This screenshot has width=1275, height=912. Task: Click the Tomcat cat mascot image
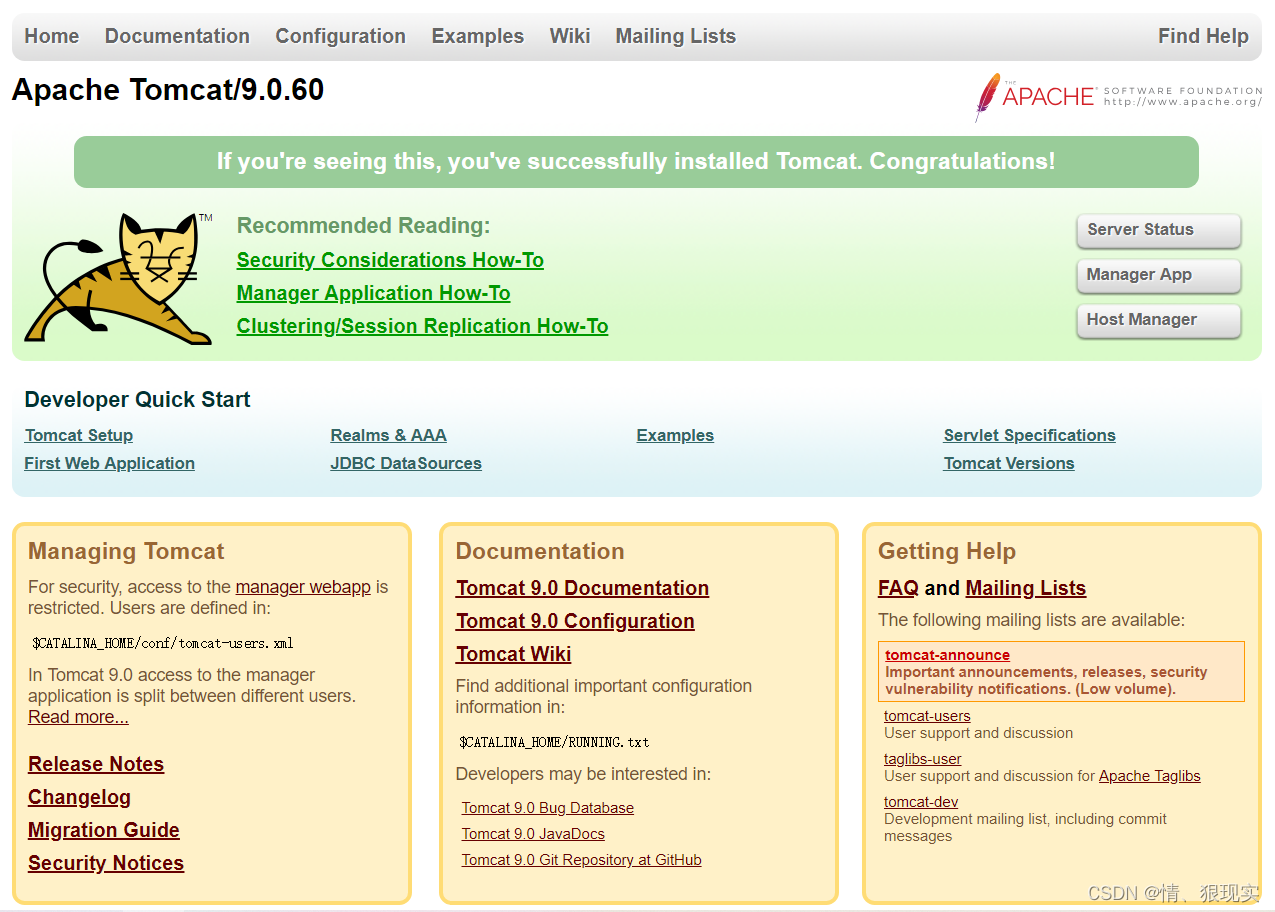coord(119,279)
